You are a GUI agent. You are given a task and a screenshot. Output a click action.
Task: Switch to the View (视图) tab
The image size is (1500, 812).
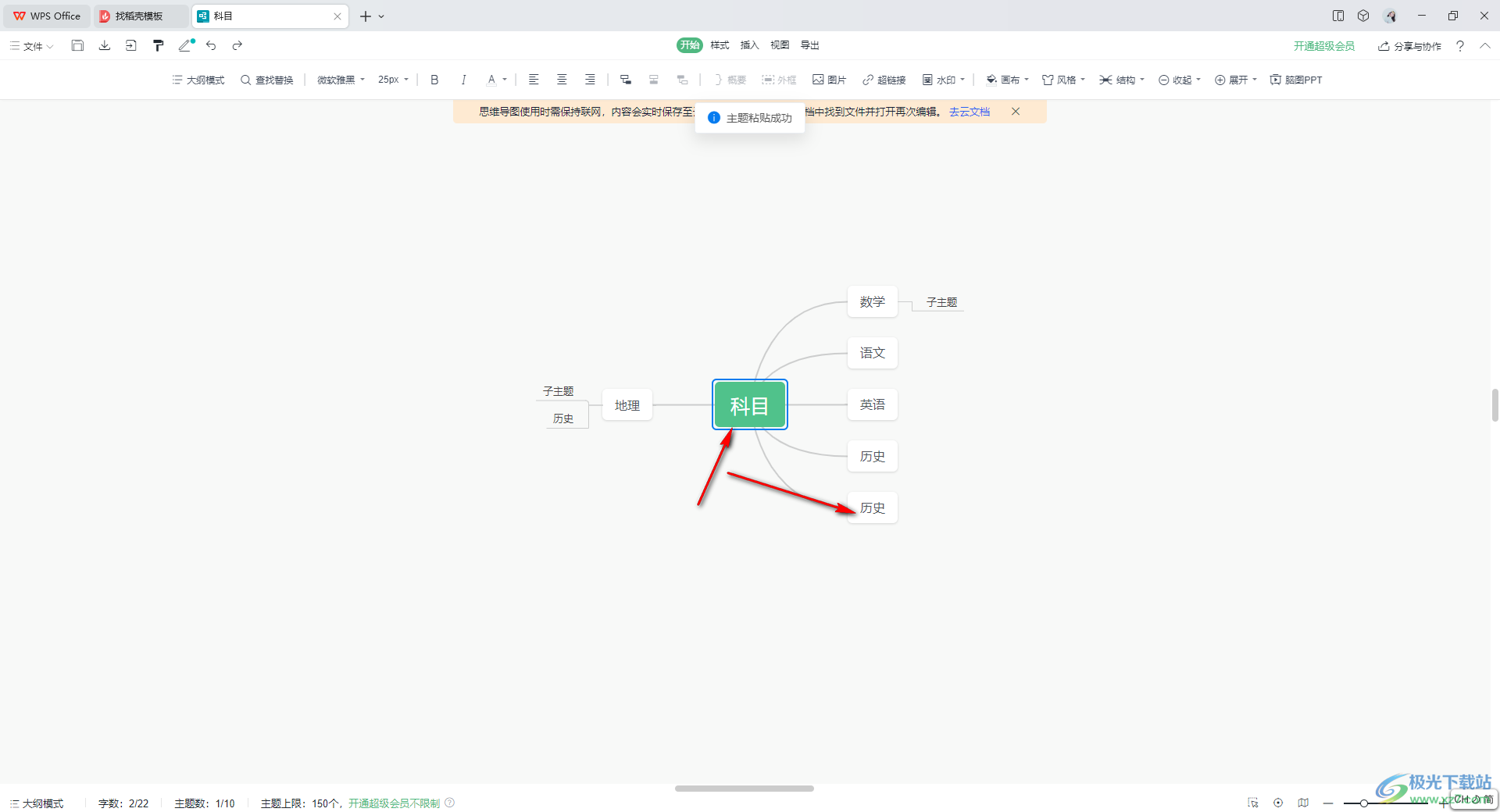click(x=780, y=45)
